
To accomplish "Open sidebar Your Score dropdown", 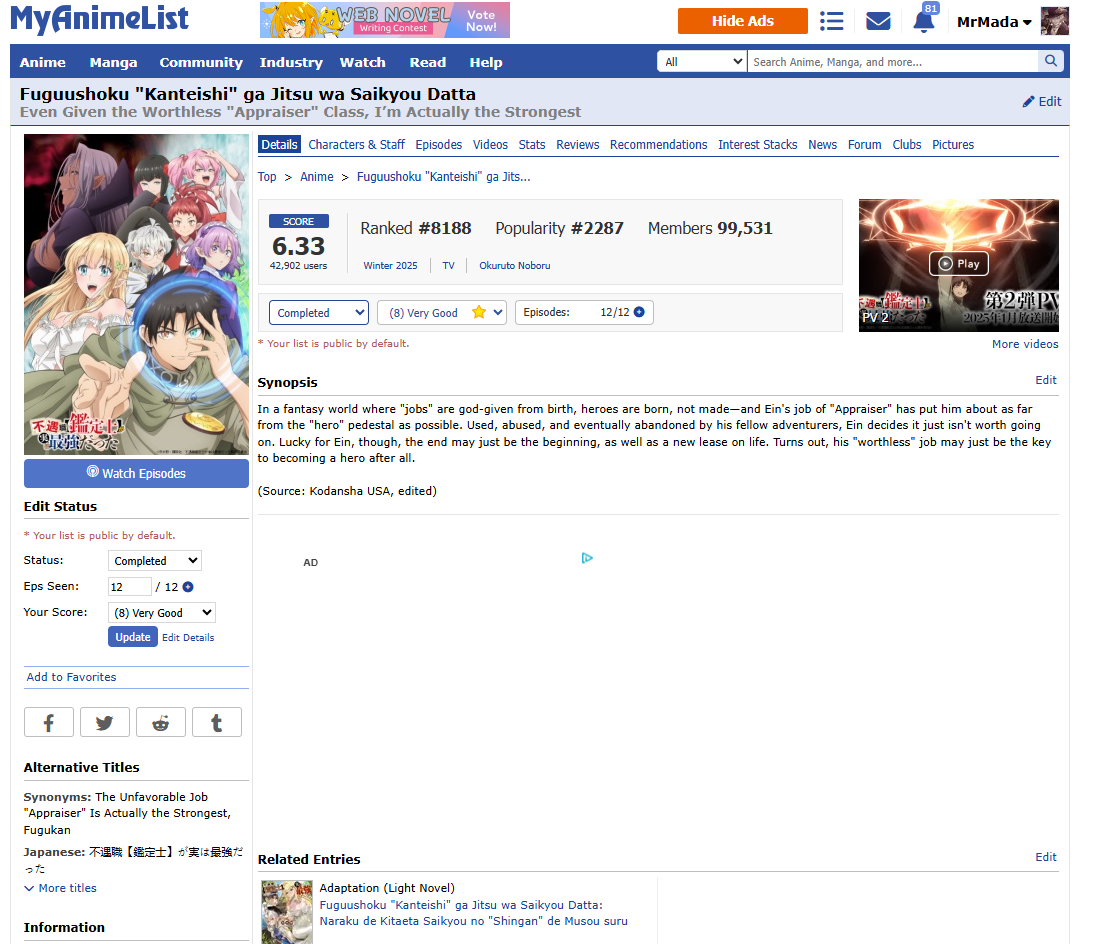I will point(162,613).
